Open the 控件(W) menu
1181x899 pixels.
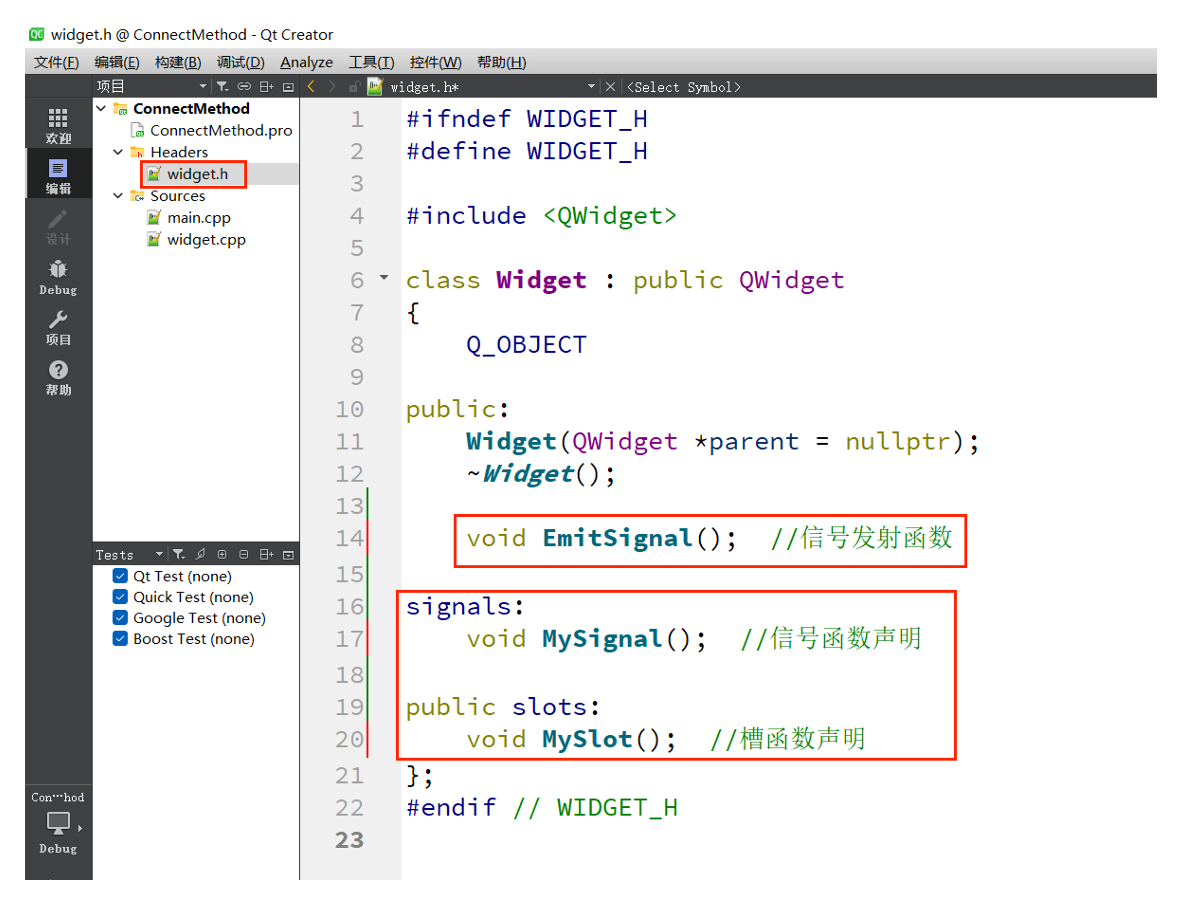pyautogui.click(x=435, y=62)
